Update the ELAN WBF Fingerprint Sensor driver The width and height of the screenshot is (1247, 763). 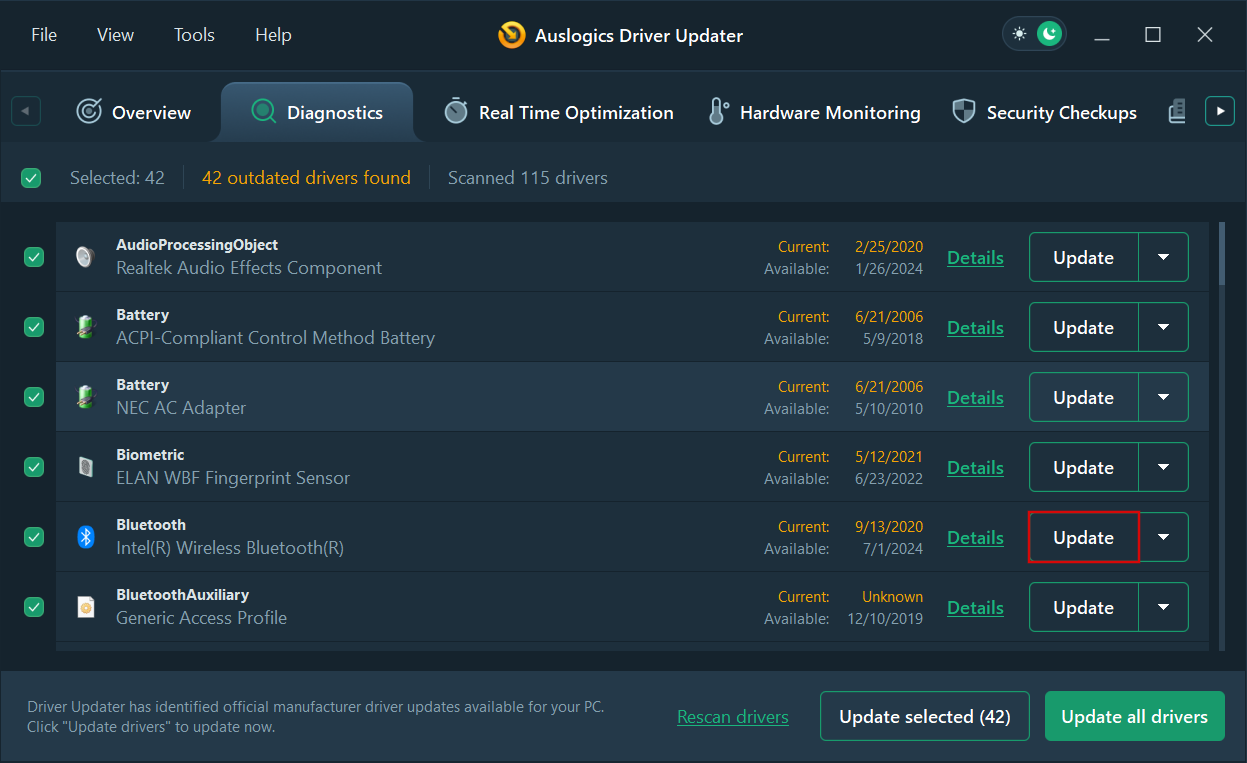point(1084,467)
